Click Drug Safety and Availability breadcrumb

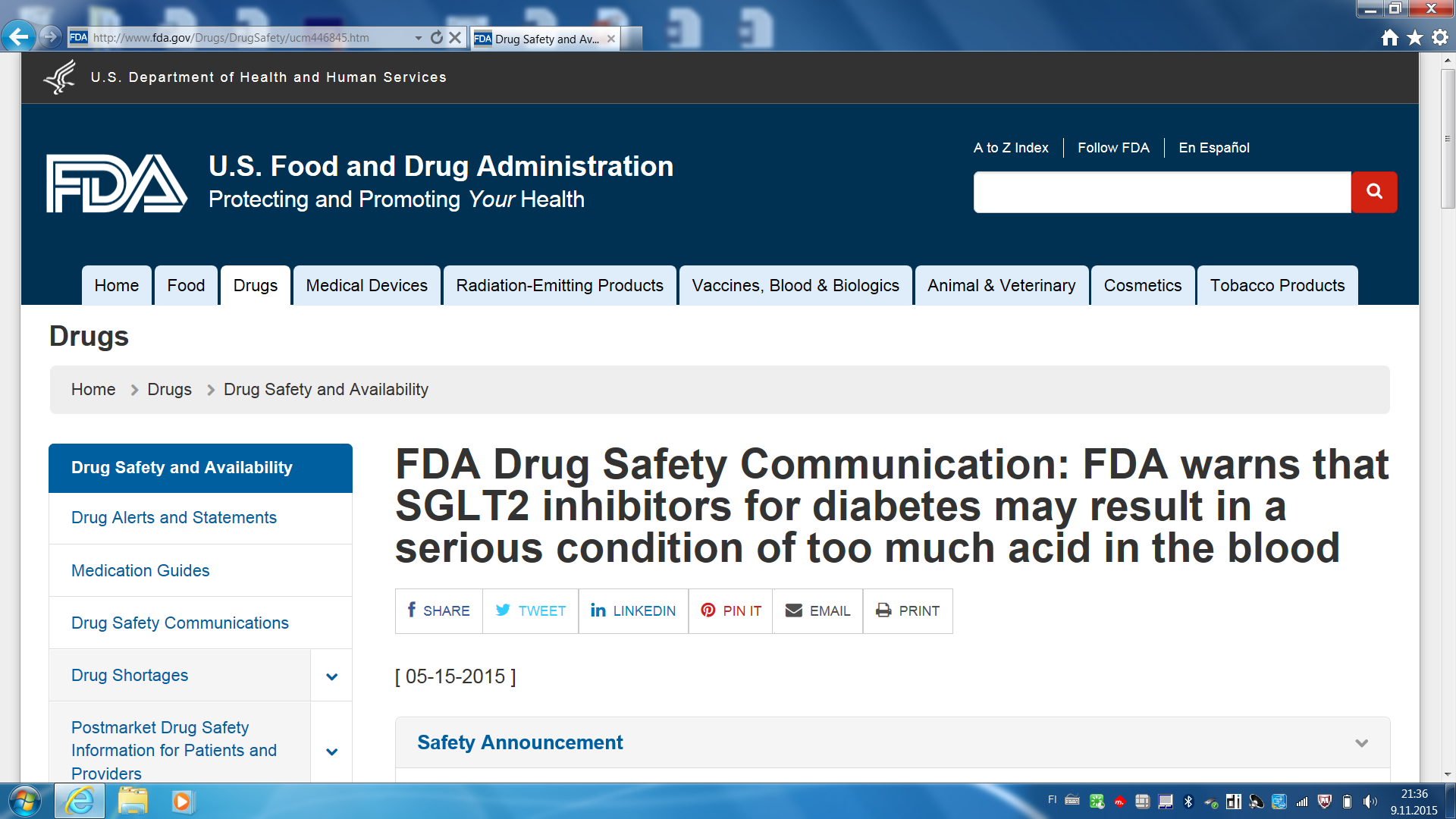(x=326, y=389)
